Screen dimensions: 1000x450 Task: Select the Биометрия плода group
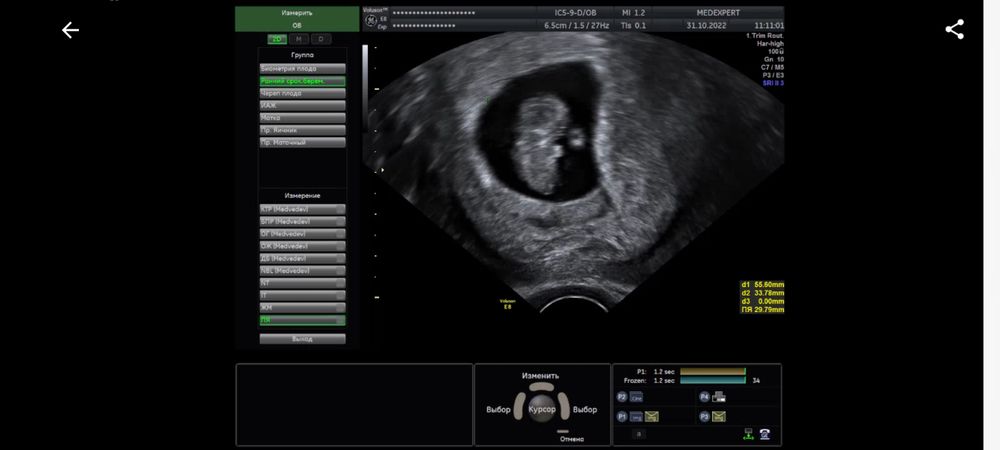coord(302,69)
